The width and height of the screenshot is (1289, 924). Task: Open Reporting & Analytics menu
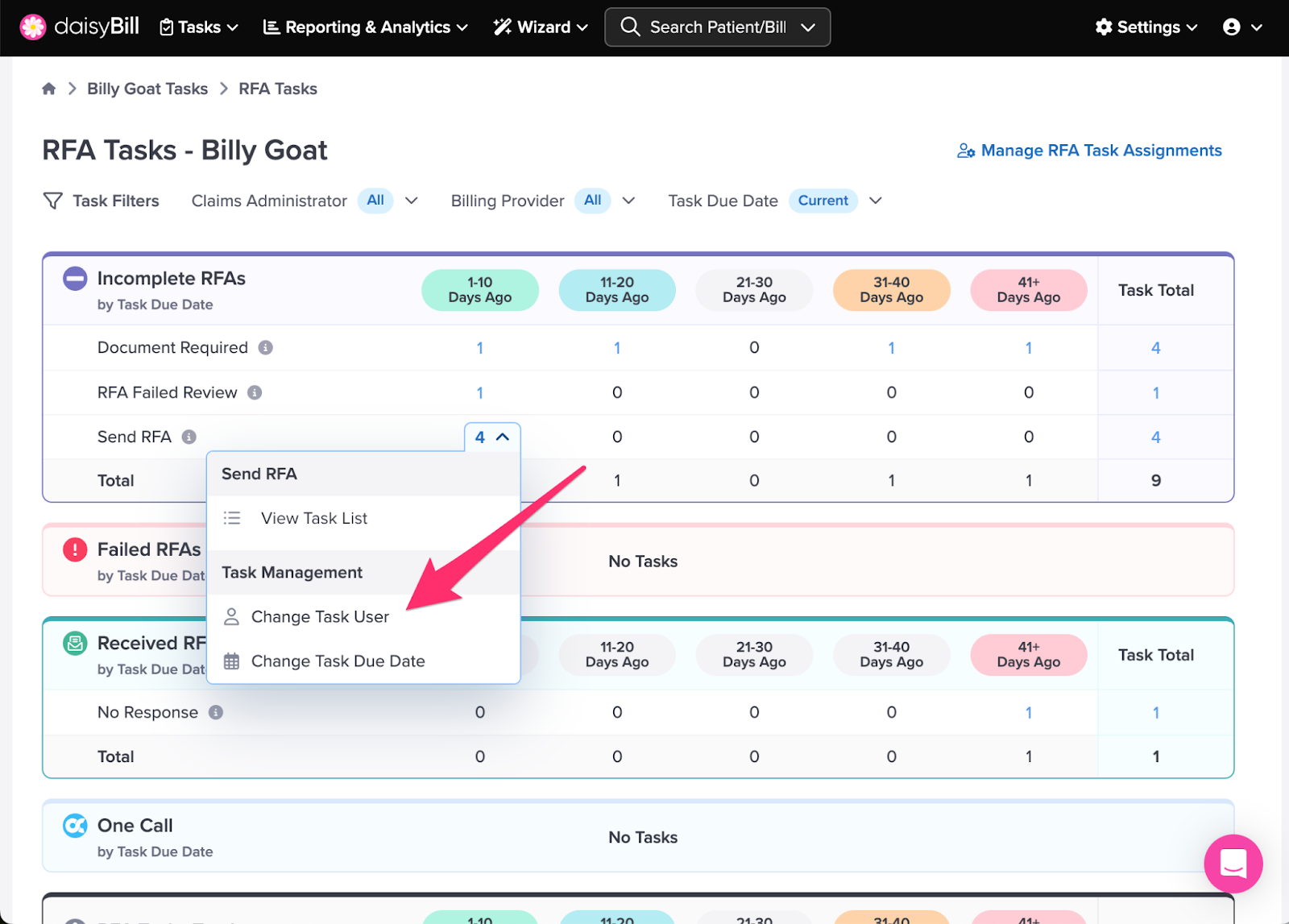click(366, 27)
